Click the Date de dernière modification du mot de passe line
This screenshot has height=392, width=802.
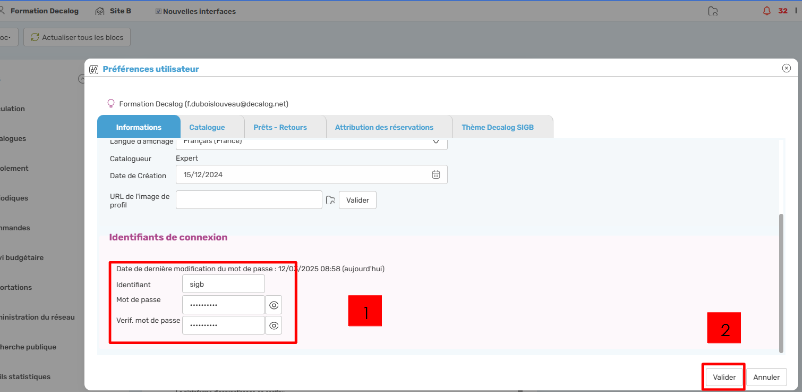tap(251, 268)
